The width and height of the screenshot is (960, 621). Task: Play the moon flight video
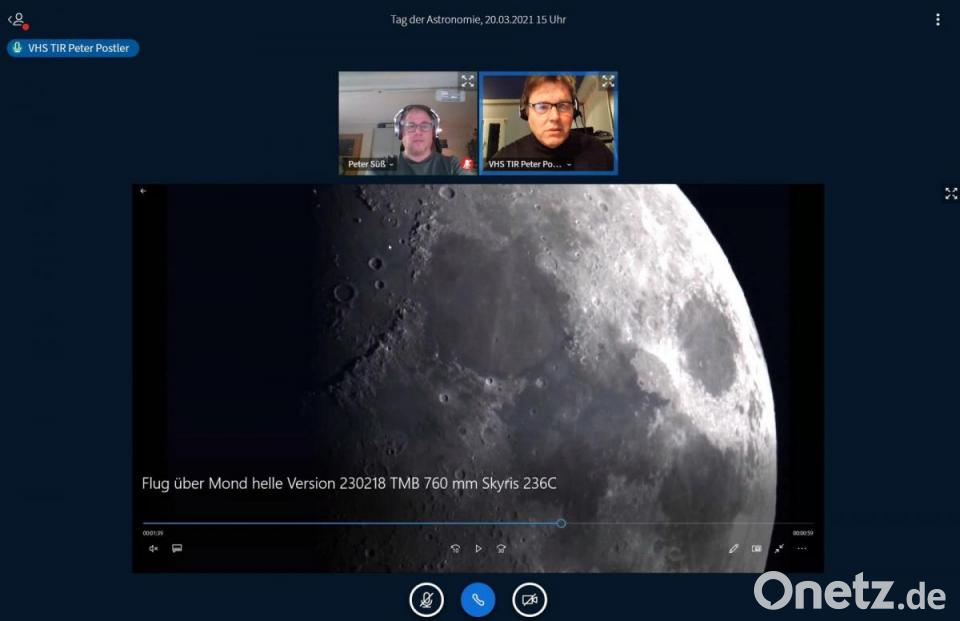478,549
